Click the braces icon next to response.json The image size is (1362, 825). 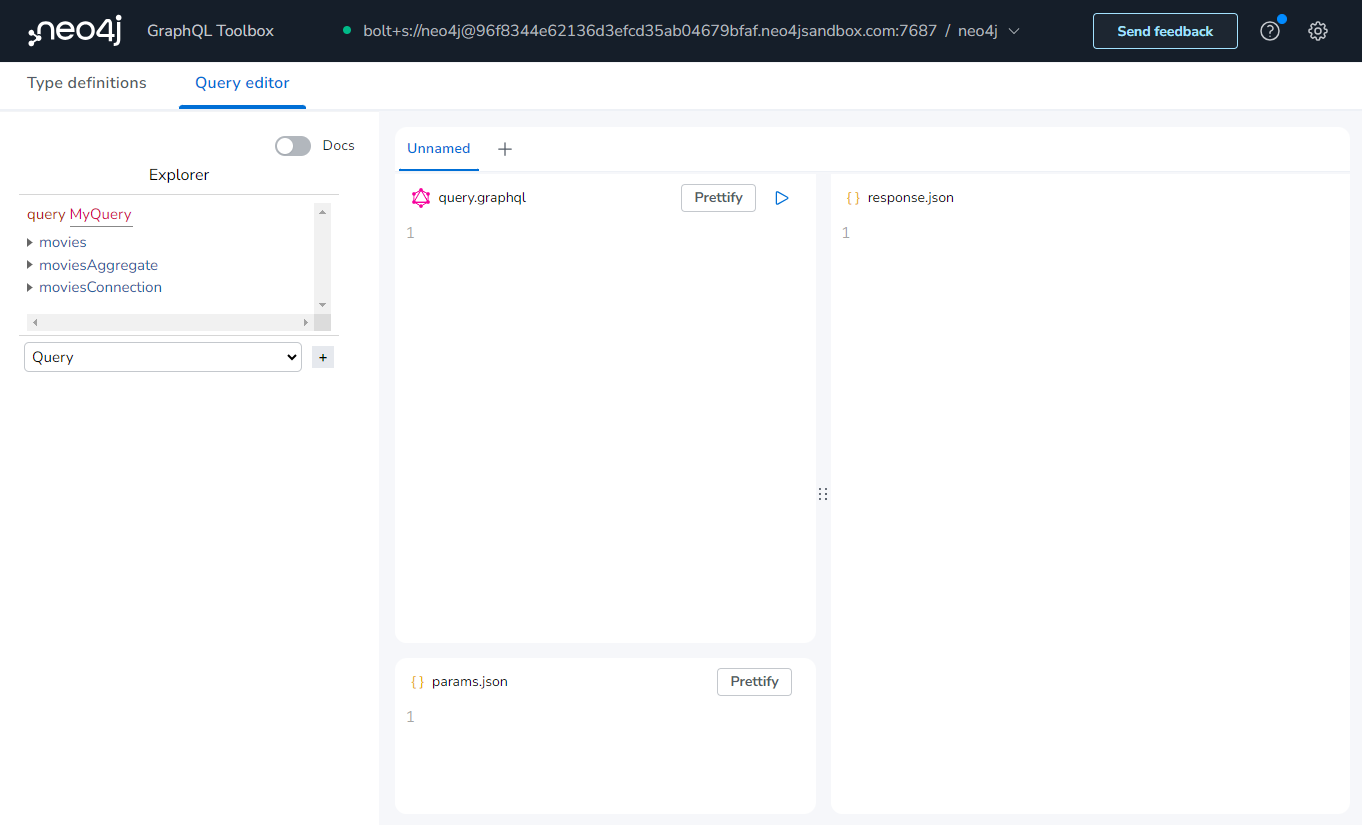[853, 197]
